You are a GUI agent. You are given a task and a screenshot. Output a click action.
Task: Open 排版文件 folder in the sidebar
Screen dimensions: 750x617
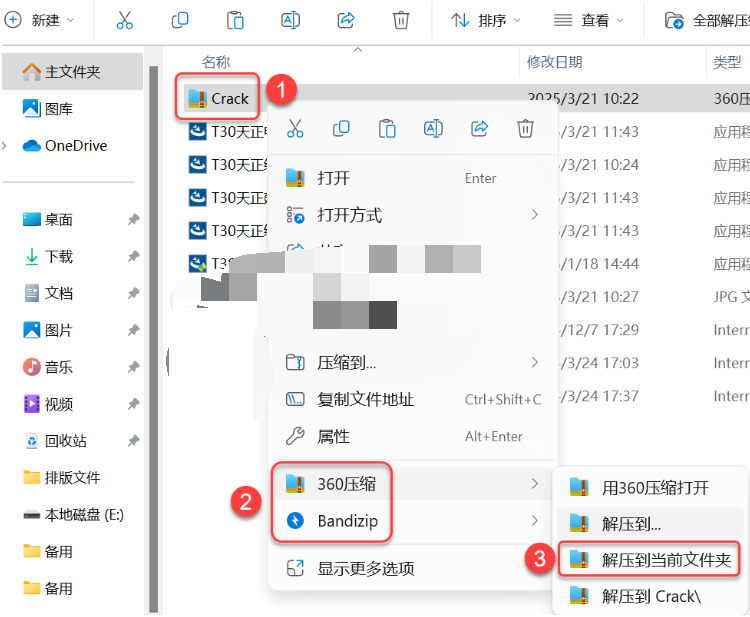(62, 477)
